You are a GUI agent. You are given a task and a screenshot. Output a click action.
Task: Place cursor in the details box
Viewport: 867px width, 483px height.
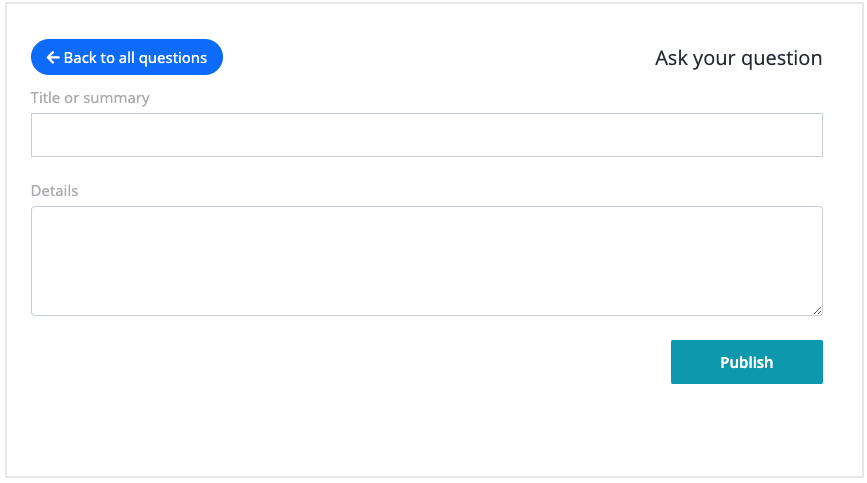point(427,261)
